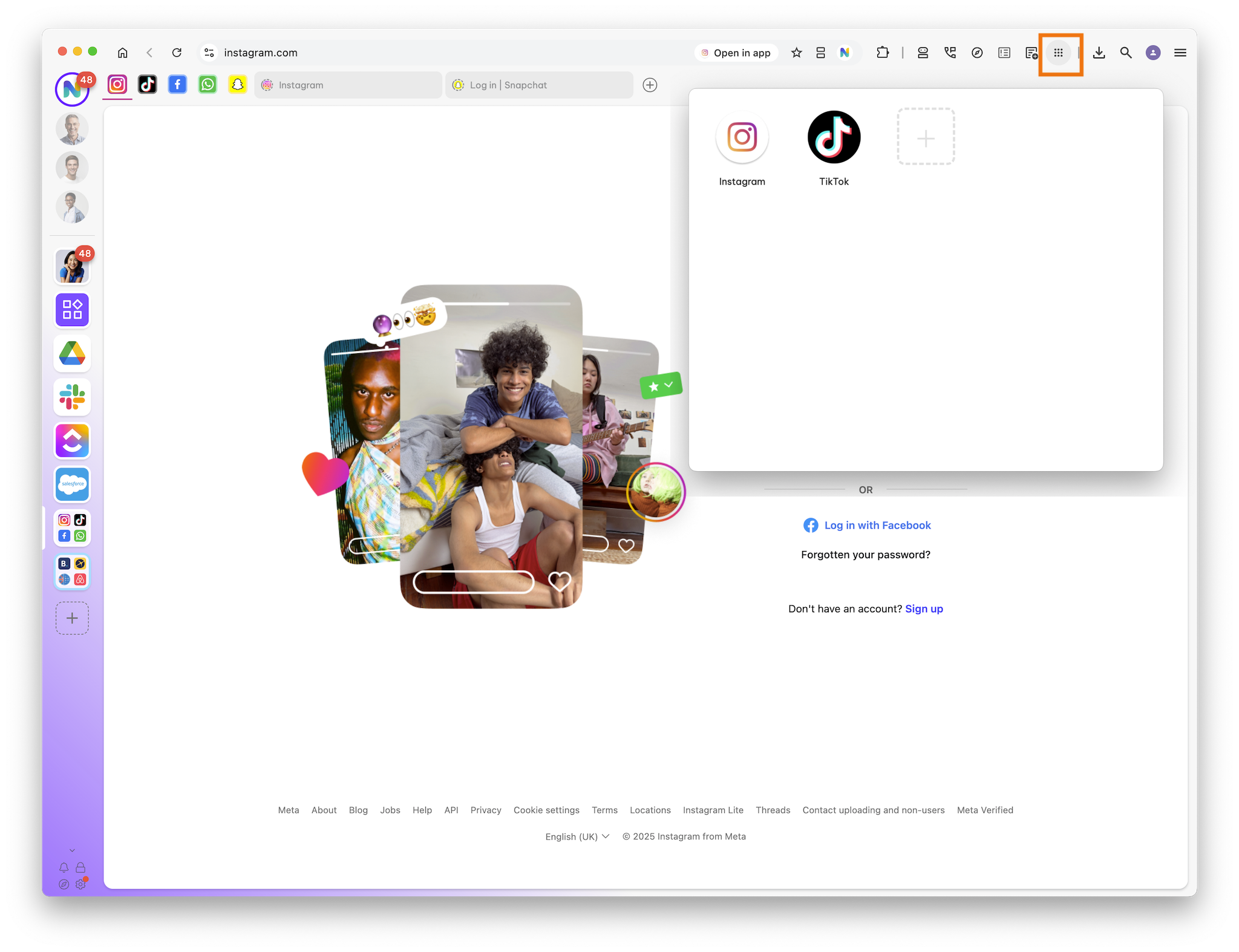
Task: Open ClickUp in the sidebar
Action: 73,440
